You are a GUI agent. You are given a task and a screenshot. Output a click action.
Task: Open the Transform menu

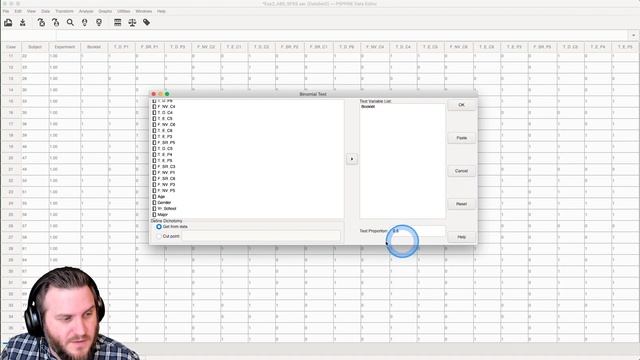click(x=64, y=11)
